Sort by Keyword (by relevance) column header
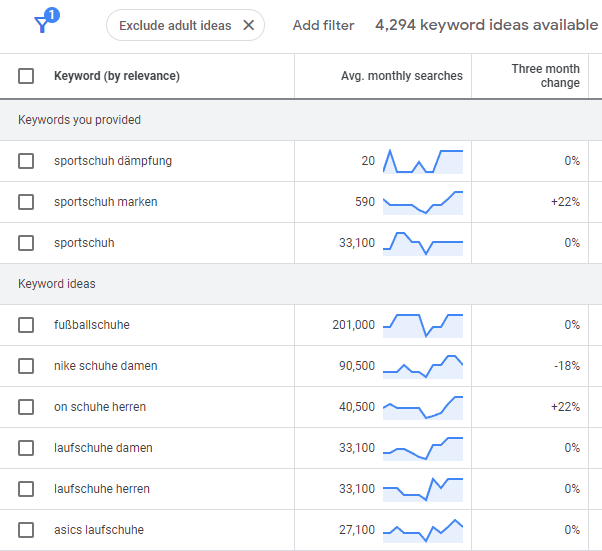 click(117, 76)
